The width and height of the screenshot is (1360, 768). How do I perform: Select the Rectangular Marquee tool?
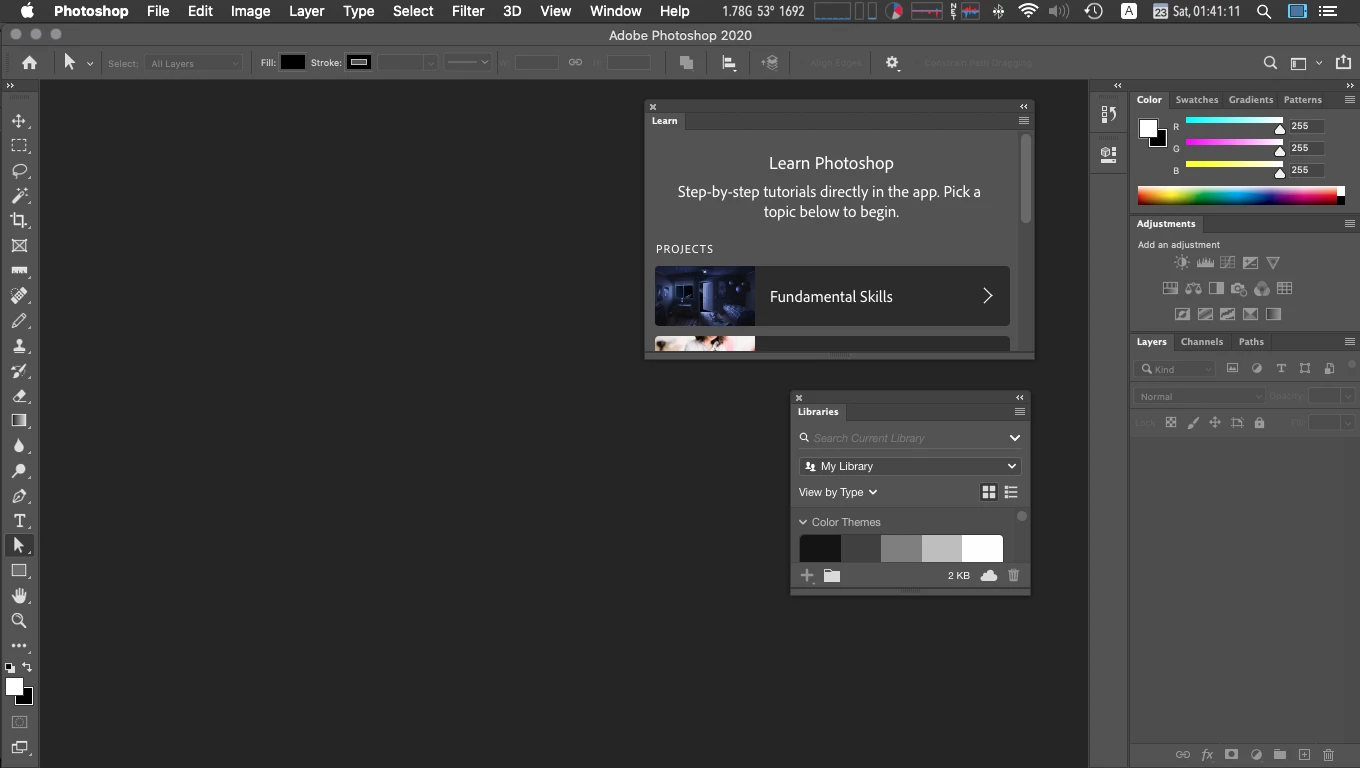pyautogui.click(x=19, y=146)
